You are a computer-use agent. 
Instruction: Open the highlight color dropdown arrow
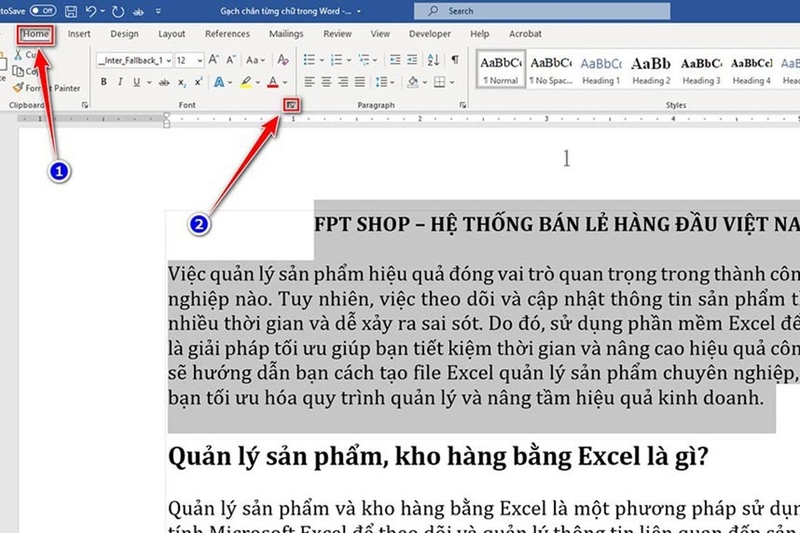point(258,82)
